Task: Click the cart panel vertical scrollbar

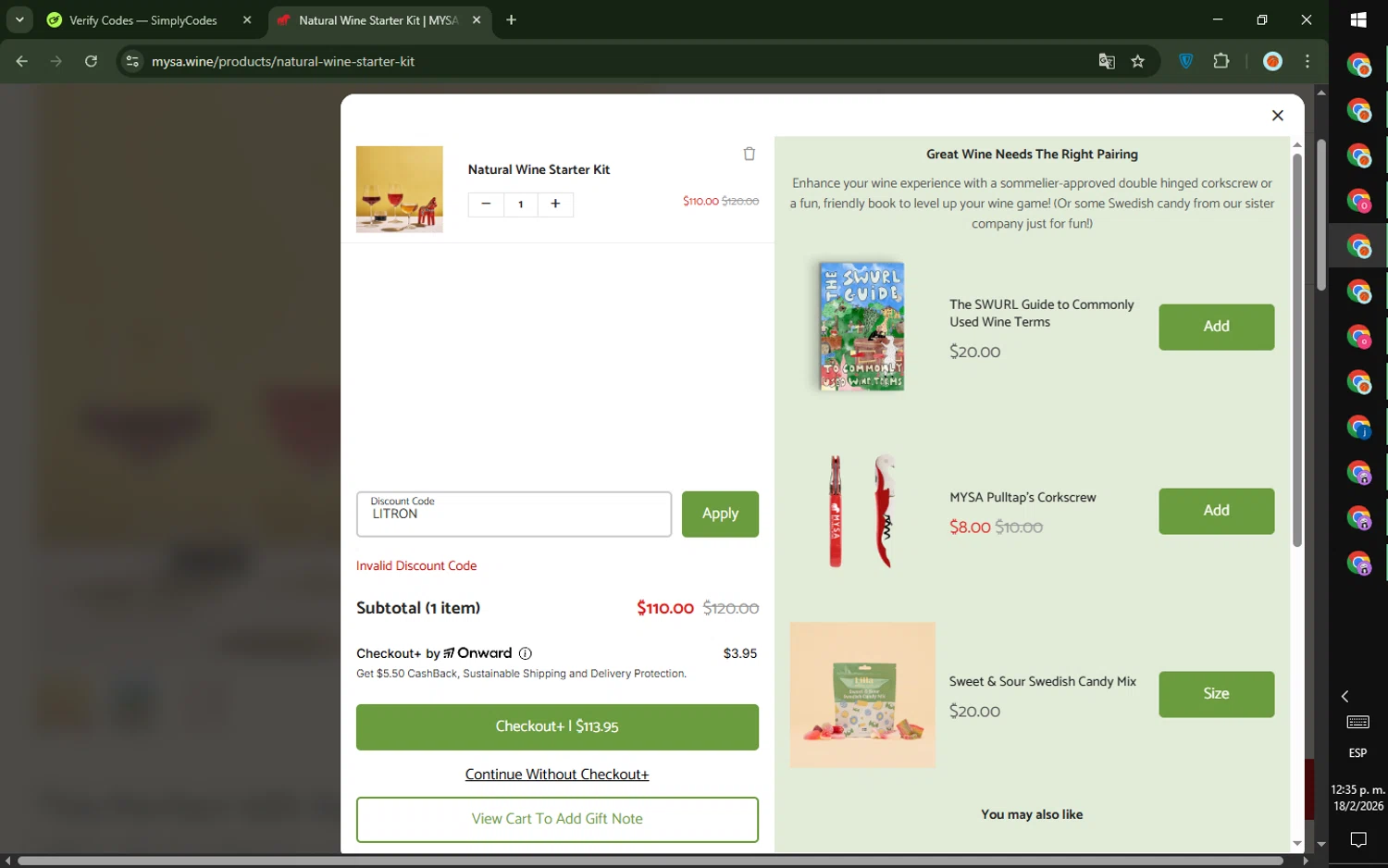Action: click(x=1297, y=350)
